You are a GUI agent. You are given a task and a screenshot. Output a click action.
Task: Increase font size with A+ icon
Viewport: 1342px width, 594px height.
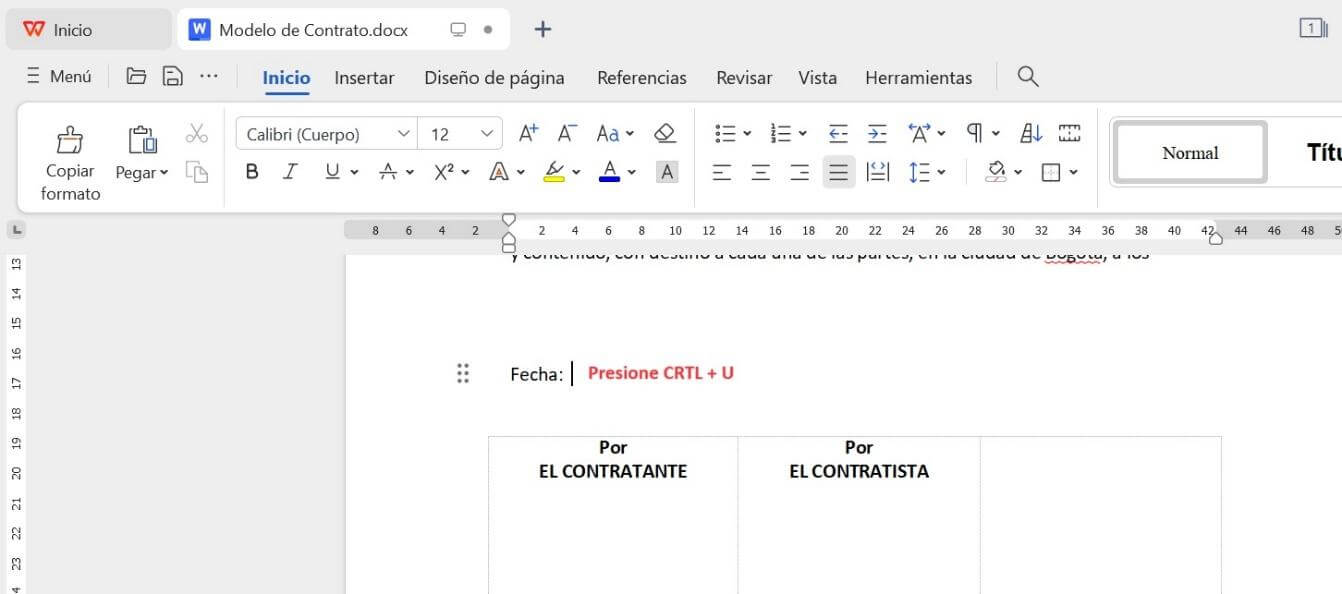[x=527, y=131]
